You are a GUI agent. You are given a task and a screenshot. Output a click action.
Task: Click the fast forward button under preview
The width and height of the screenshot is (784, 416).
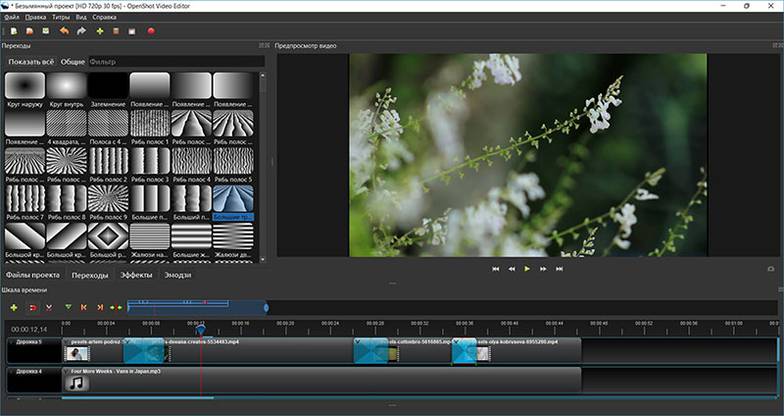[543, 269]
